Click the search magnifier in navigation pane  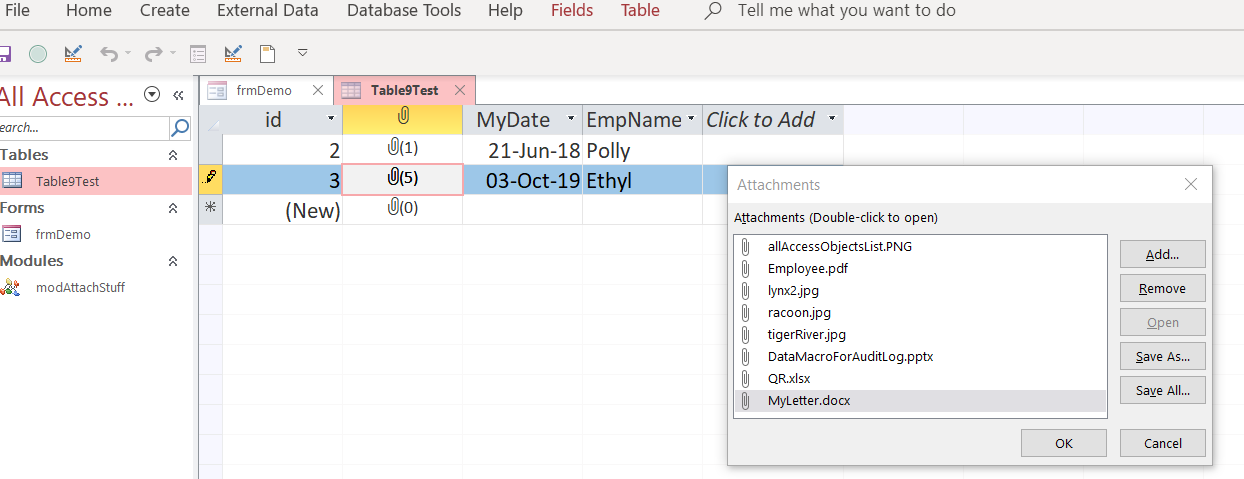click(x=180, y=127)
